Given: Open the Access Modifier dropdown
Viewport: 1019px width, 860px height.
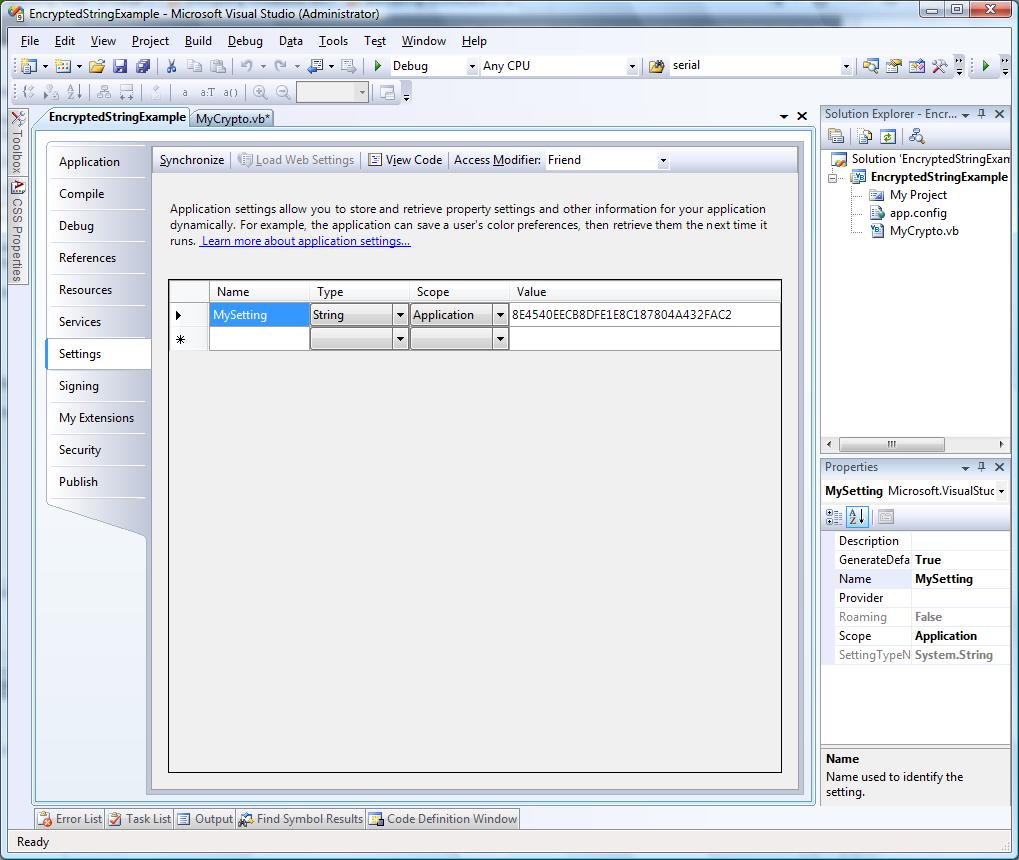Looking at the screenshot, I should (663, 161).
